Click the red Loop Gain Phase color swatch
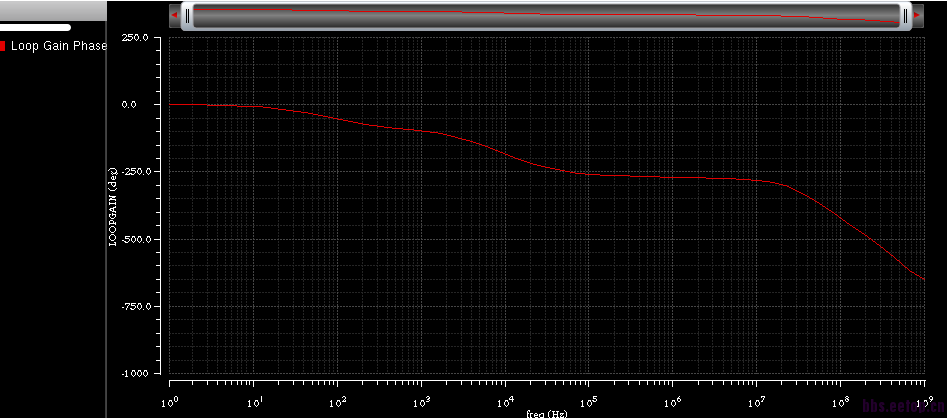Viewport: 947px width, 418px height. click(2, 46)
